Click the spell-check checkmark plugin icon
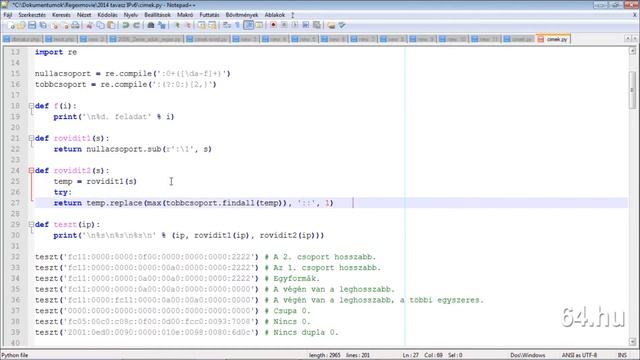640x360 pixels. (342, 25)
